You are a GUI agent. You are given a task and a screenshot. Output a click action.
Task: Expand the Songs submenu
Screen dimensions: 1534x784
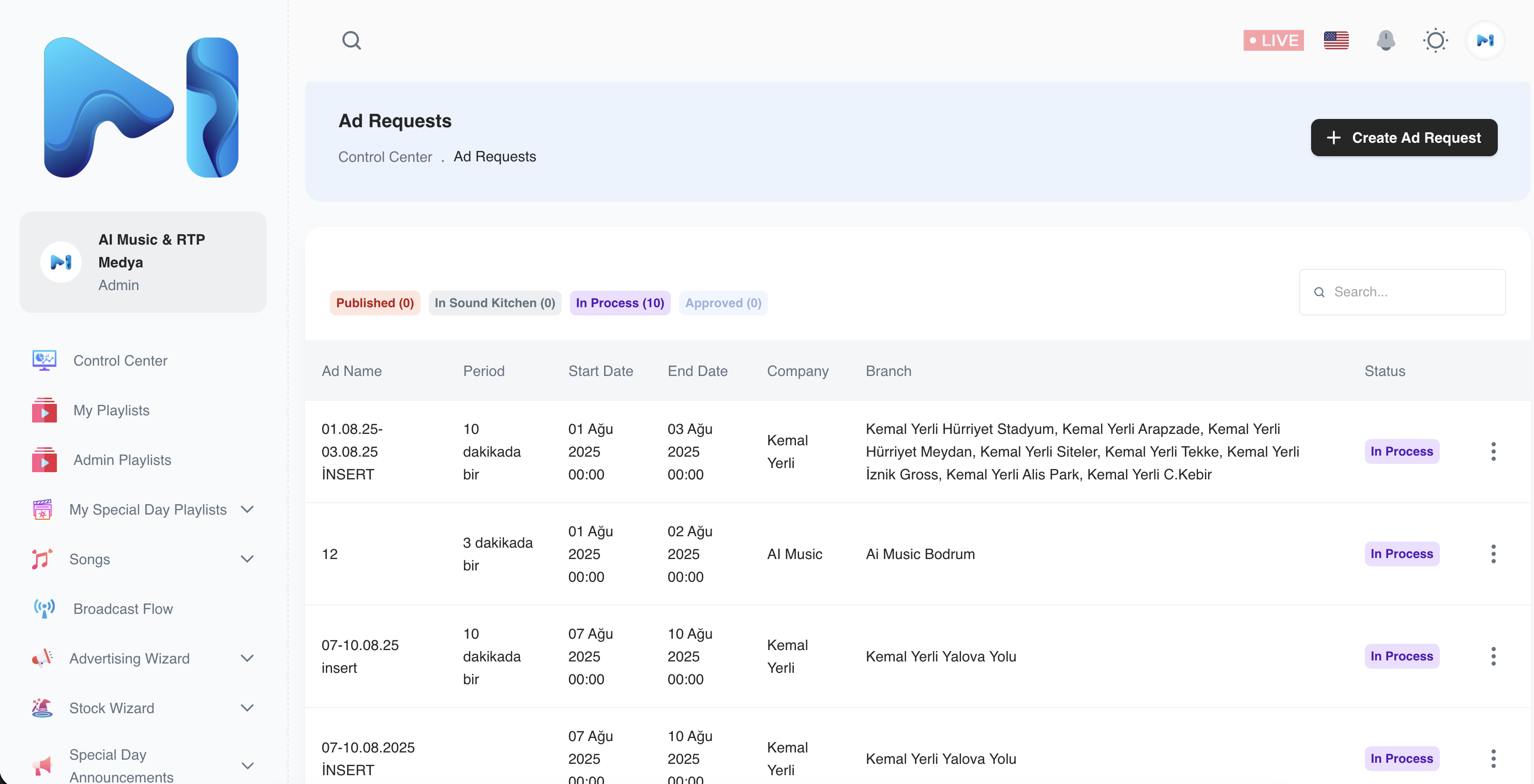pos(247,559)
